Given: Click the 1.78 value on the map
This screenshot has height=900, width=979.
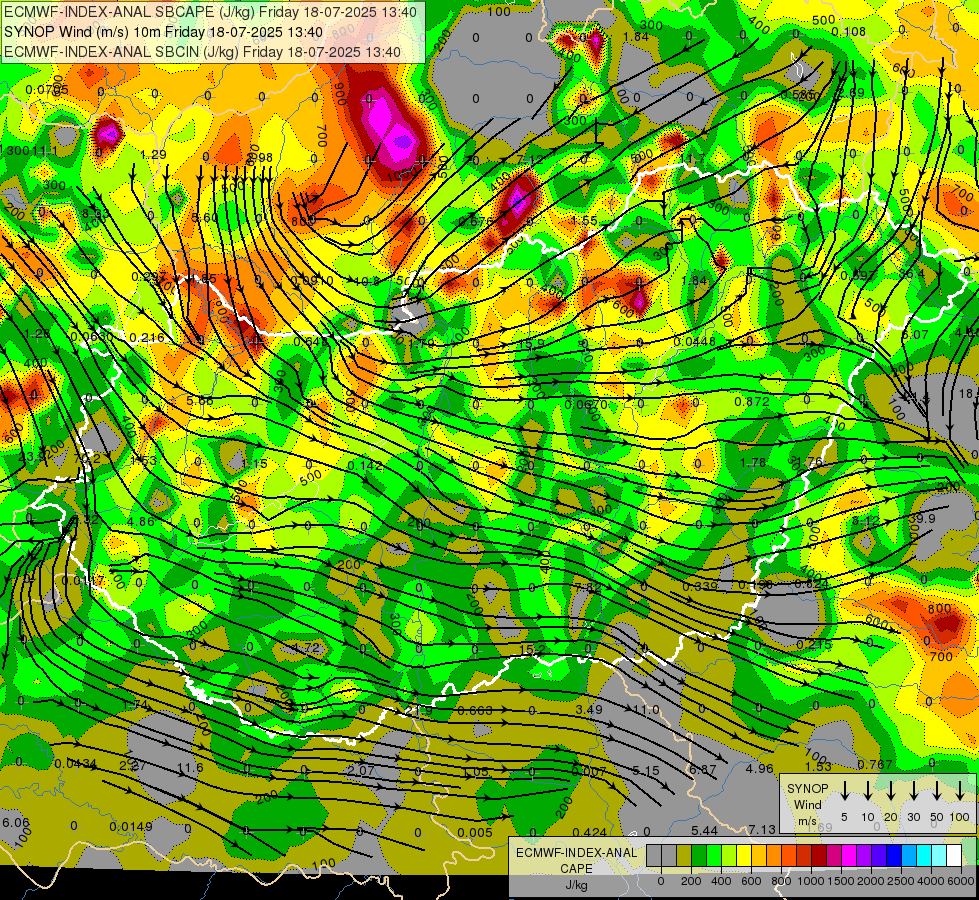Looking at the screenshot, I should click(752, 463).
